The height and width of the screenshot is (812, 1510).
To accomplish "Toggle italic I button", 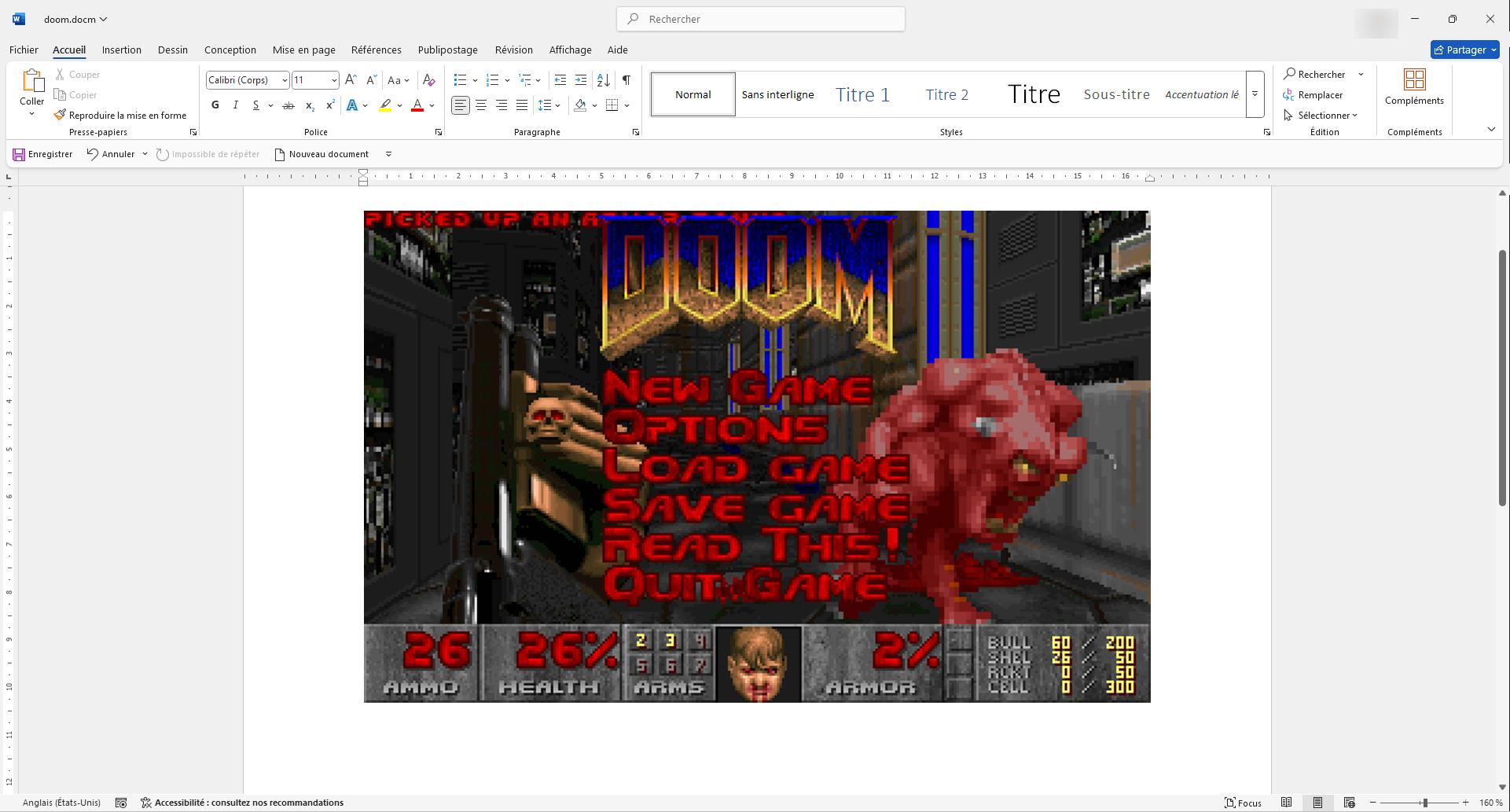I will pos(235,105).
